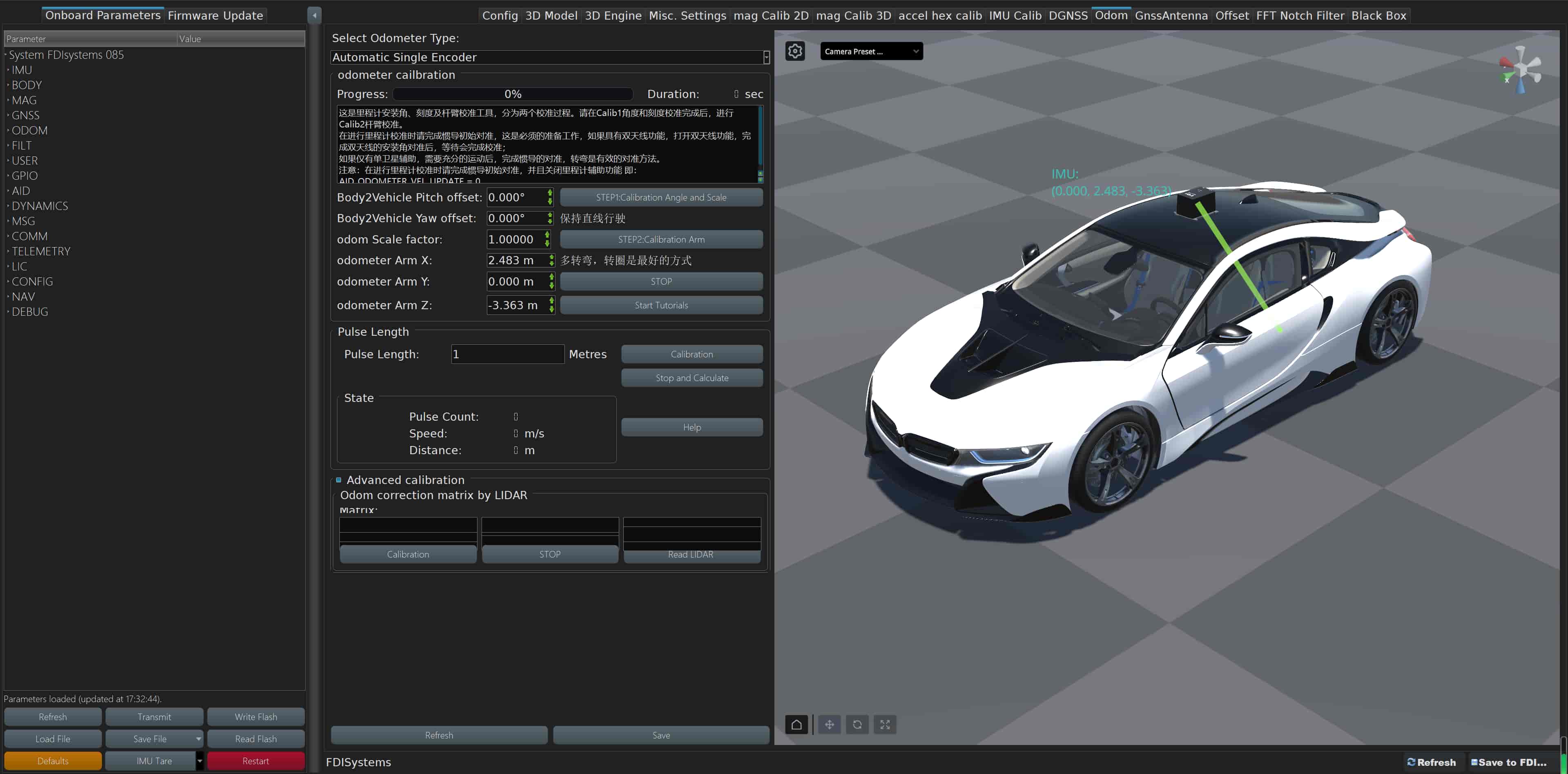Select the rotate view tool icon

pos(857,724)
